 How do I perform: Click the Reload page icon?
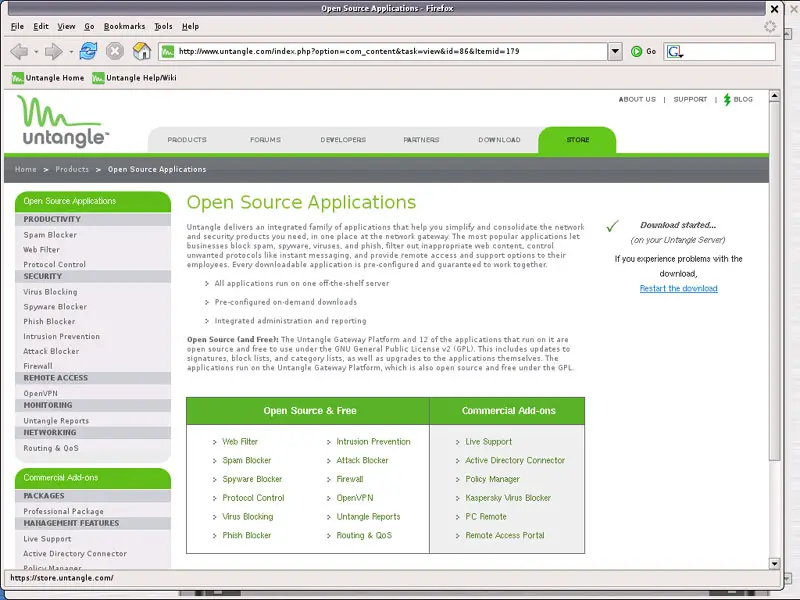88,51
